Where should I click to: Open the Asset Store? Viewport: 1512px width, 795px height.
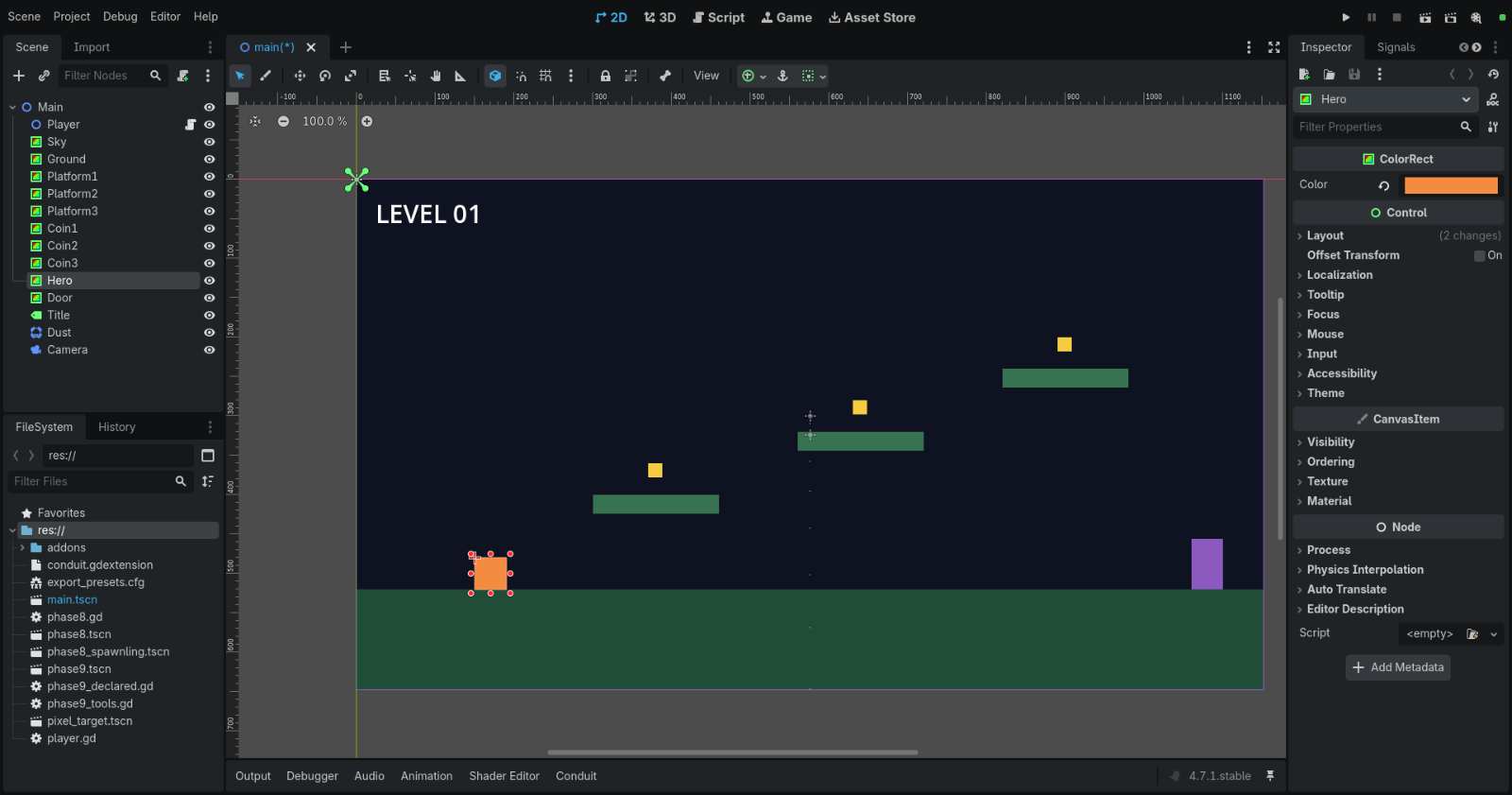(x=871, y=17)
